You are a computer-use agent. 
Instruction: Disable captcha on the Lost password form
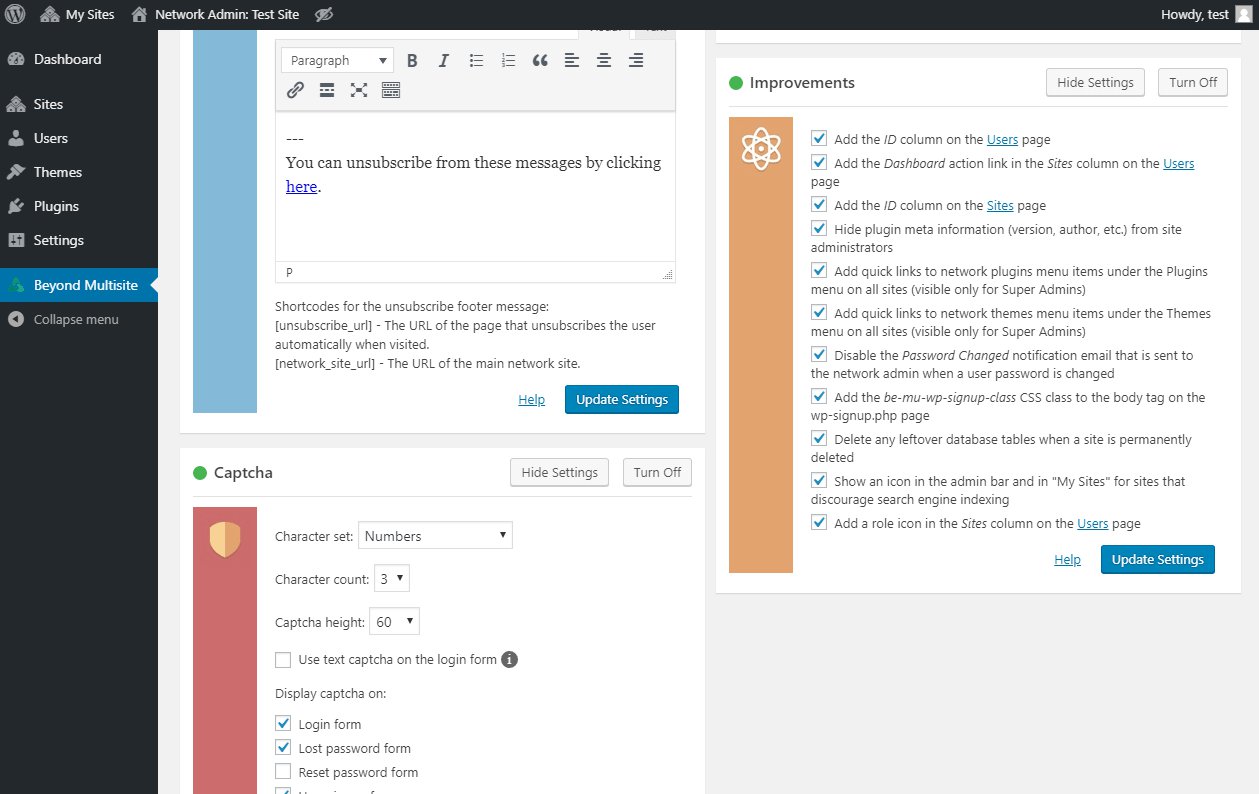click(x=283, y=747)
